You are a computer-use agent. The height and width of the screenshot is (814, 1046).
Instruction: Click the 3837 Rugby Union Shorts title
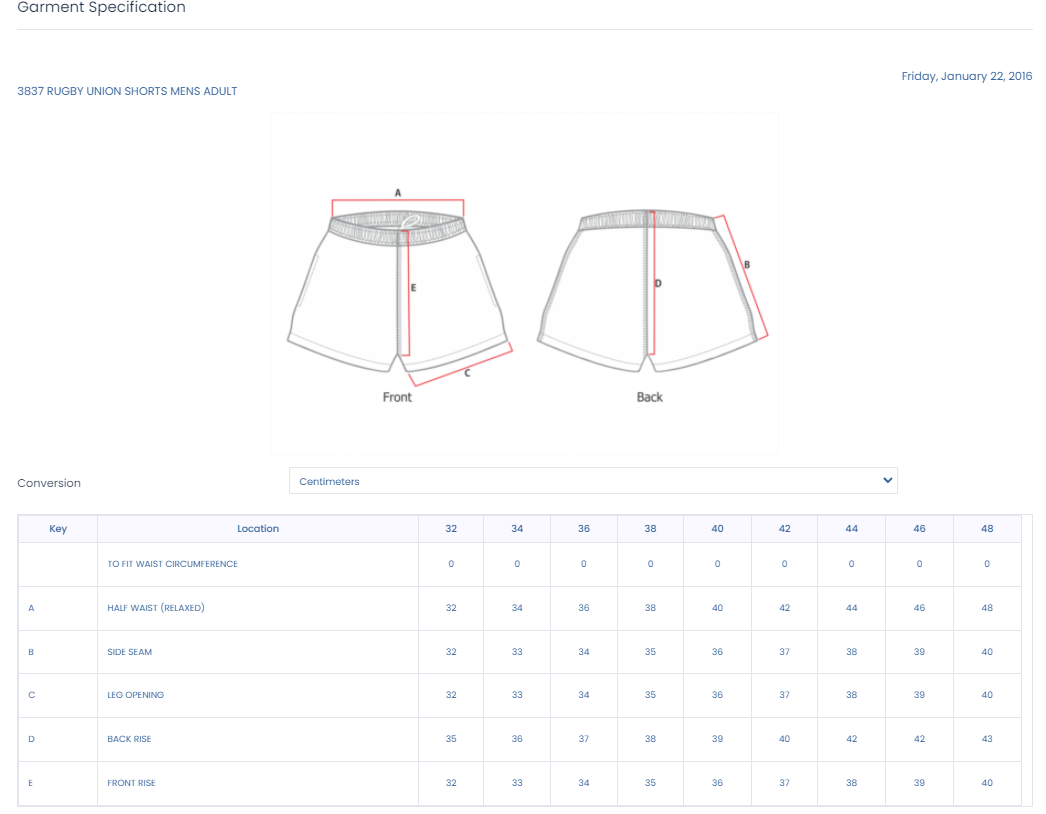(127, 91)
